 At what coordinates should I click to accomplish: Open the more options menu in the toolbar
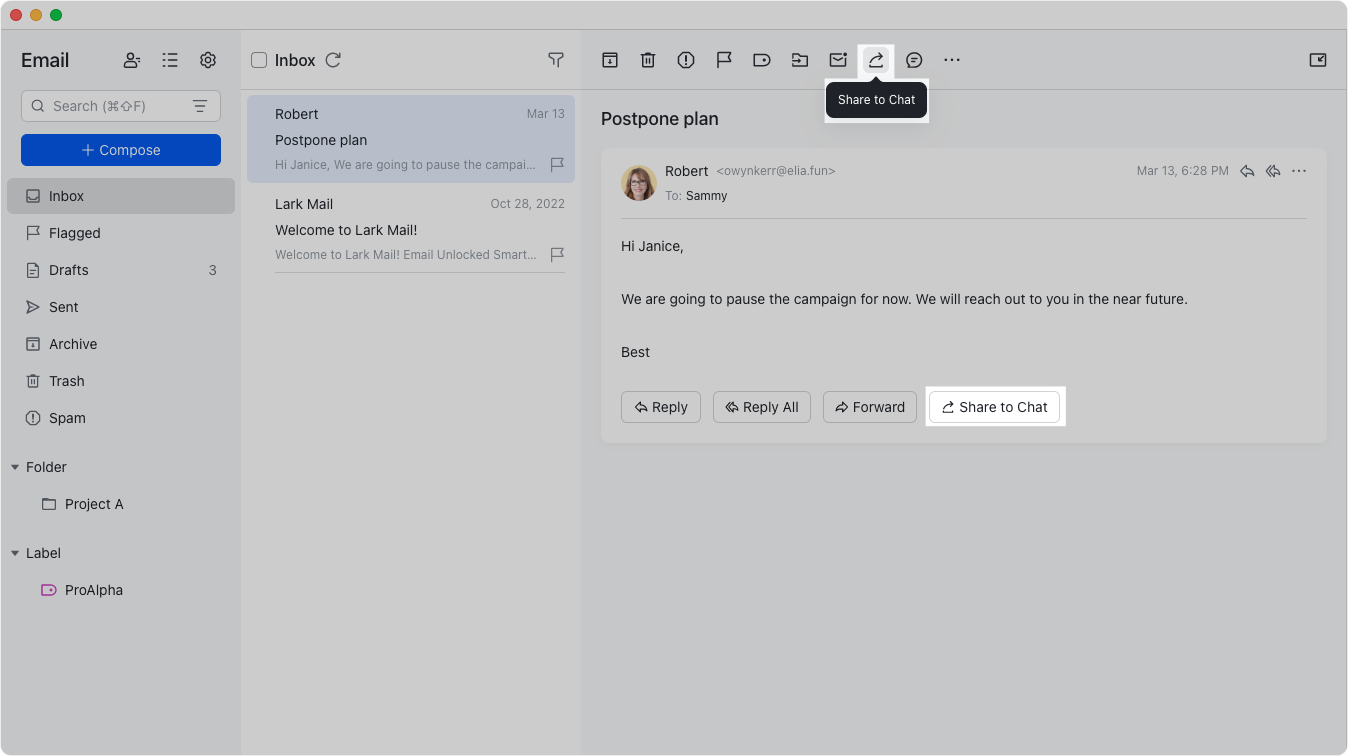pyautogui.click(x=951, y=59)
